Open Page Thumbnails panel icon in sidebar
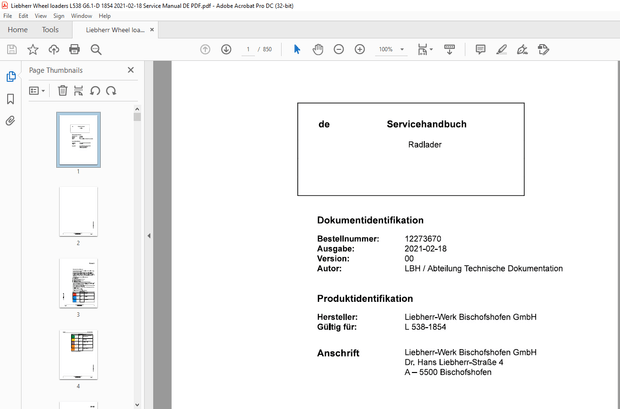The height and width of the screenshot is (409, 620). (x=11, y=76)
